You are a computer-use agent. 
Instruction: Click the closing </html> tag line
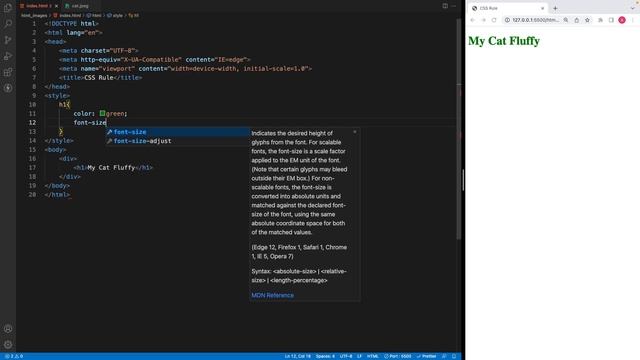click(x=57, y=195)
